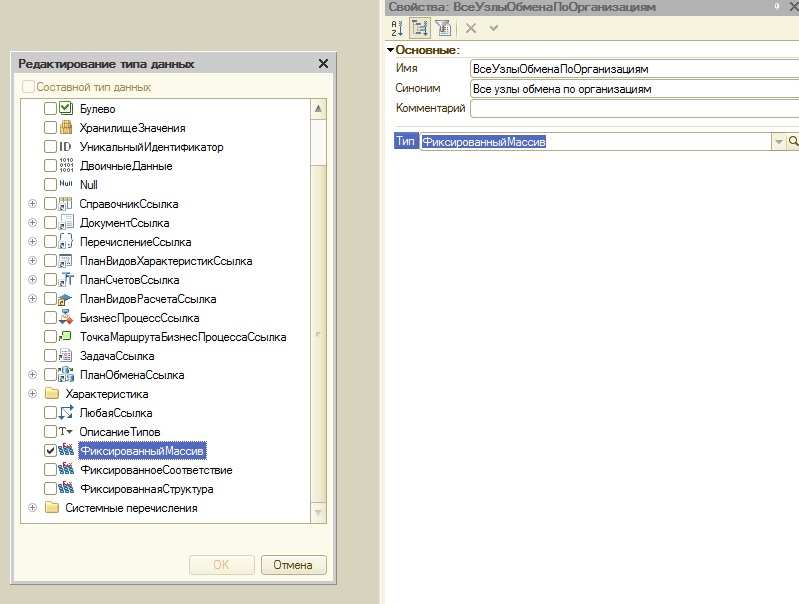
Task: Expand the Системные перечисления folder
Action: pyautogui.click(x=32, y=508)
